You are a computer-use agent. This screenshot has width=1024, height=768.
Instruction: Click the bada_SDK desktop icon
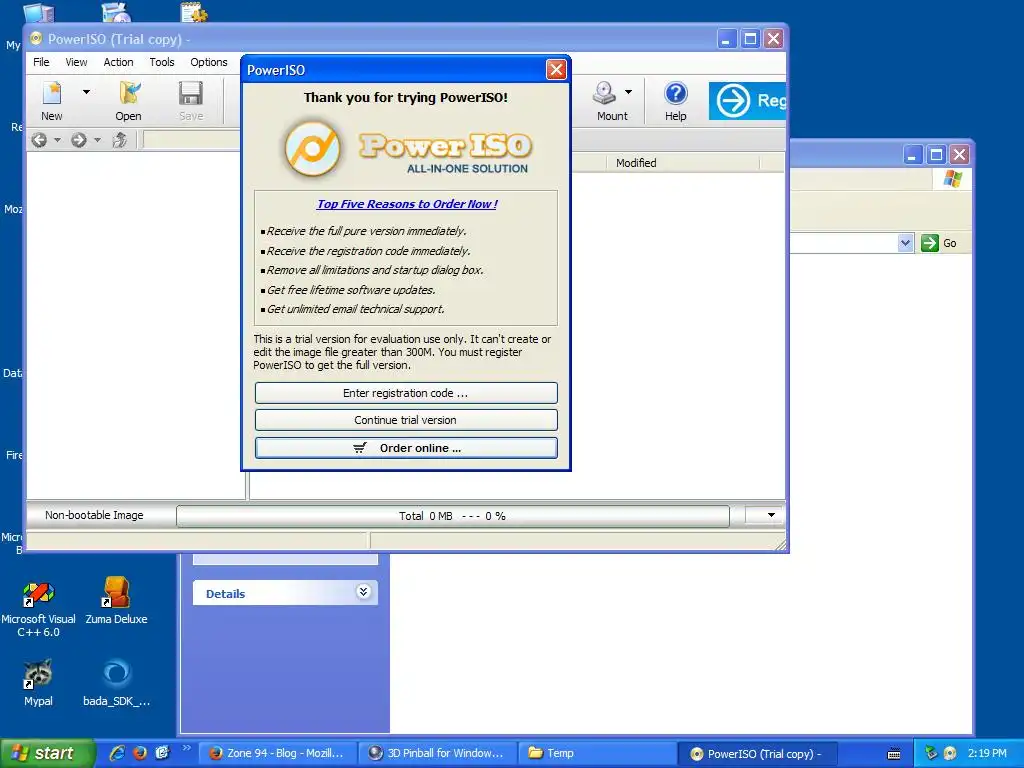point(116,683)
